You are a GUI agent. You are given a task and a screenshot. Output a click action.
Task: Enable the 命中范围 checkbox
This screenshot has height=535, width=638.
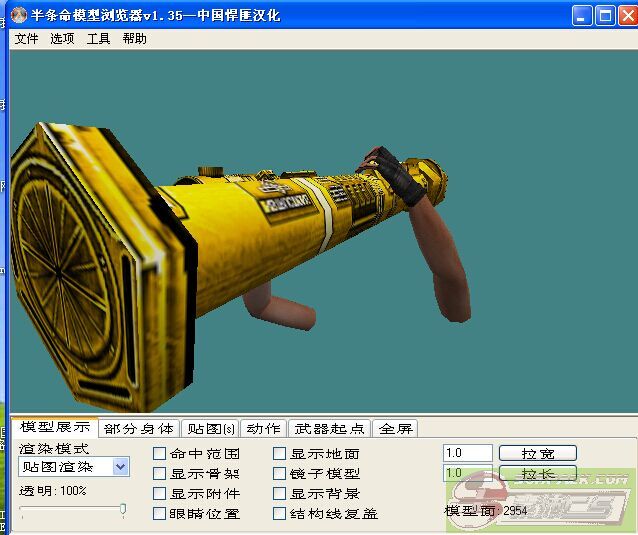pos(160,454)
